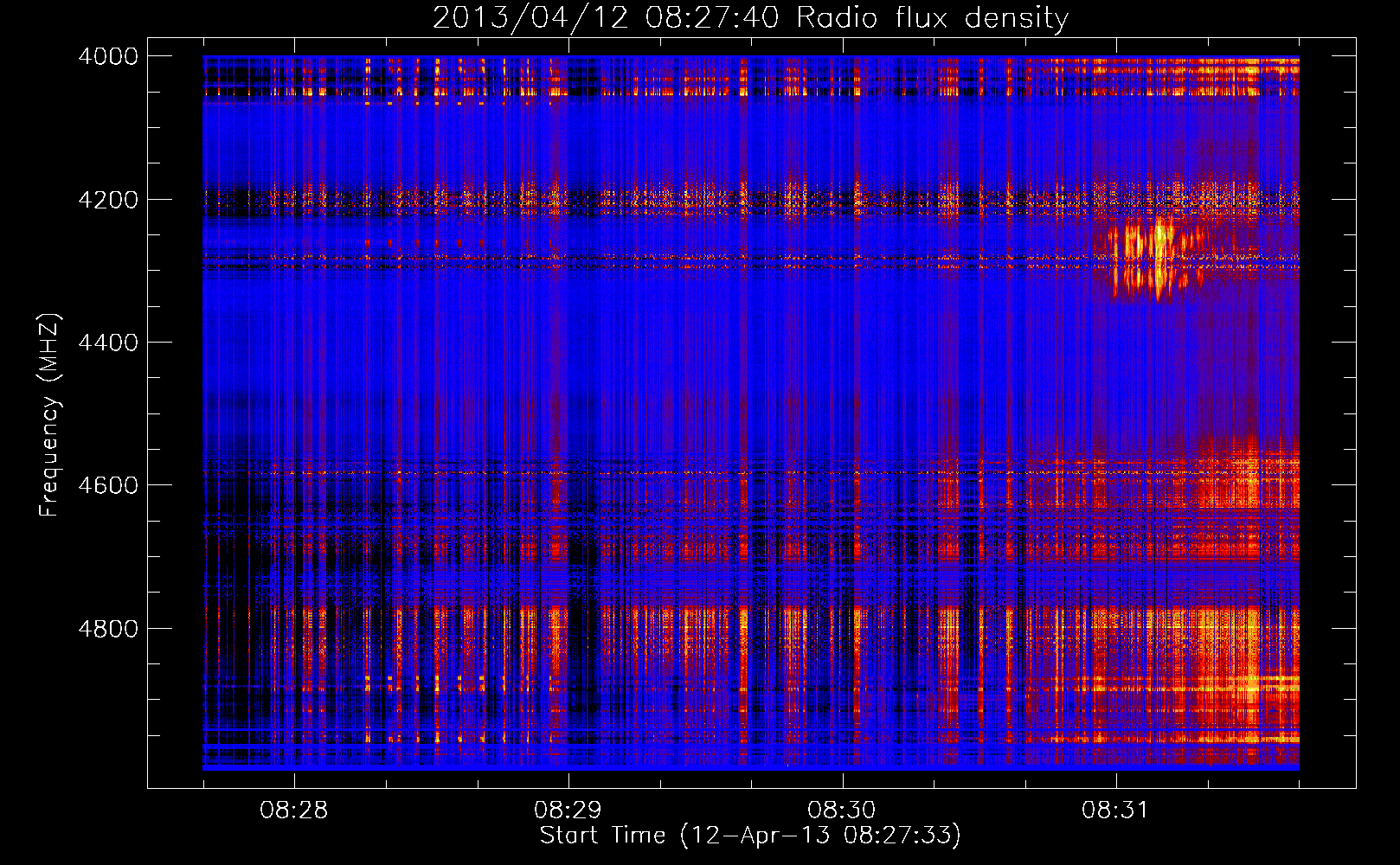Image resolution: width=1400 pixels, height=865 pixels.
Task: Click the 'Start Time (12-Apr-13 08:27:33)' axis label
Action: click(750, 836)
